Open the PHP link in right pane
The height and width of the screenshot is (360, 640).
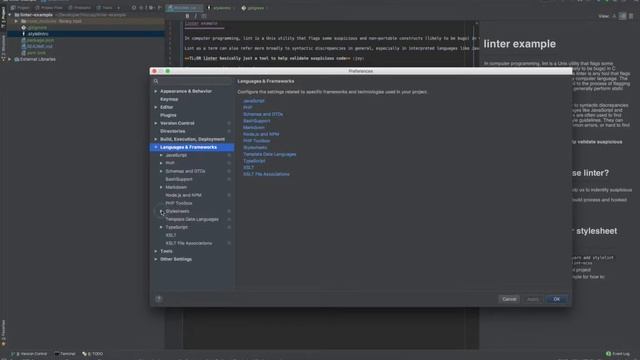coord(247,107)
